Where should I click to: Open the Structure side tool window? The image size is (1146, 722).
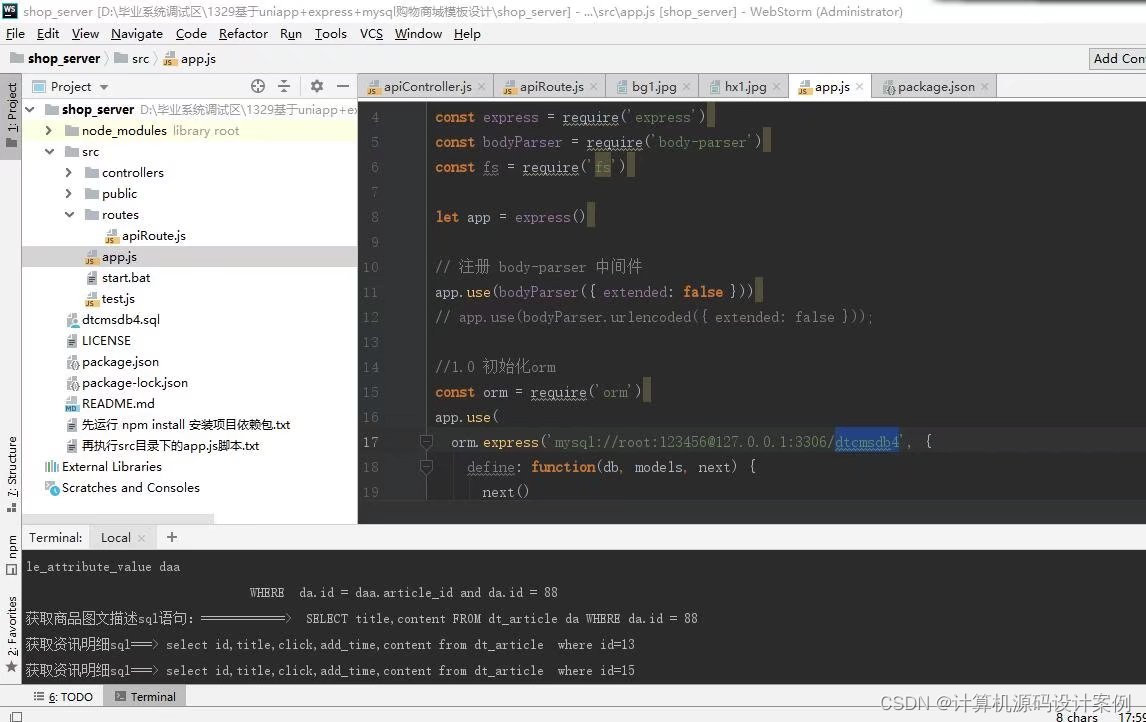[12, 473]
